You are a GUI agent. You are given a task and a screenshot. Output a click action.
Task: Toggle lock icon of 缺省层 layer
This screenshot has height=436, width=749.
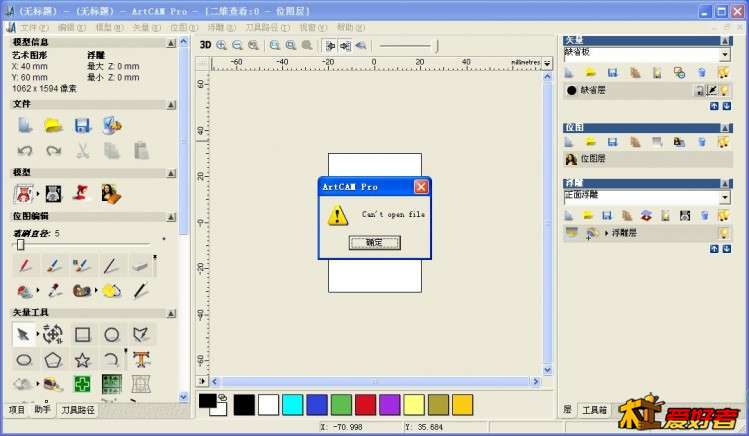(699, 90)
